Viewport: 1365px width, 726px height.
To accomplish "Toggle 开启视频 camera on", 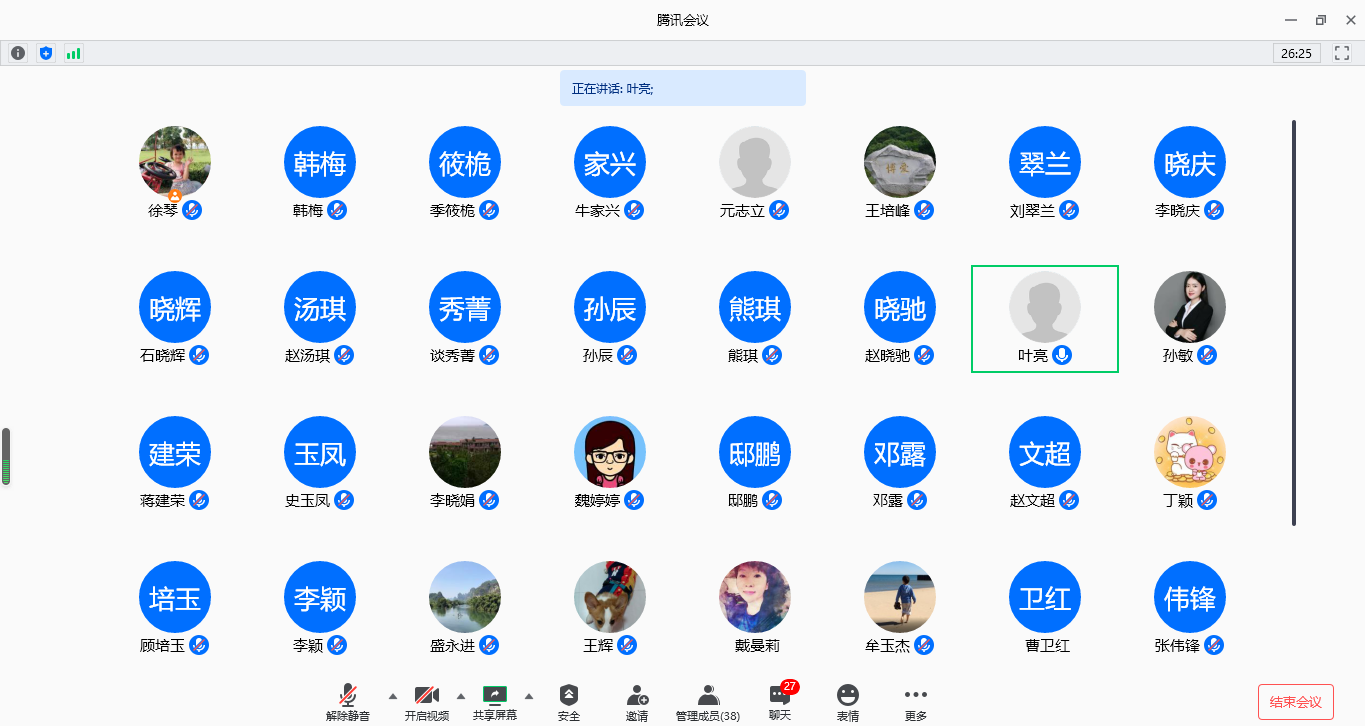I will (x=427, y=702).
